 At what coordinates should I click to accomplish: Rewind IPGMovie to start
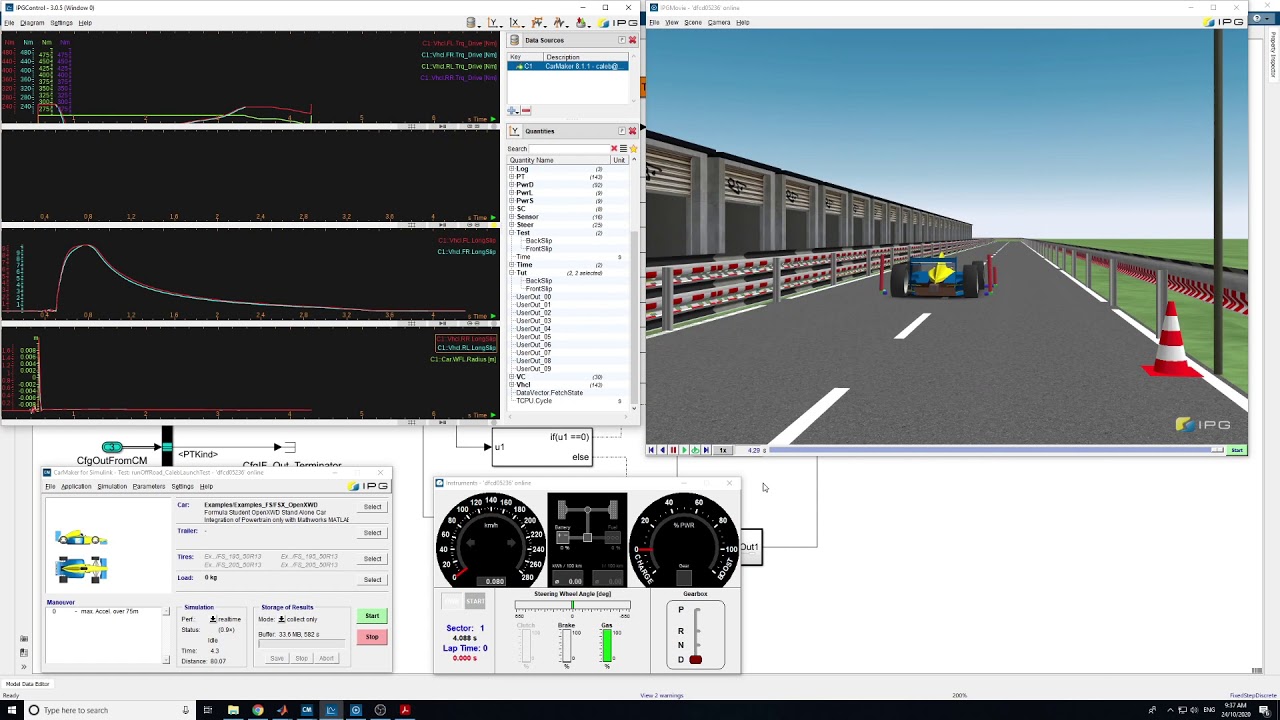(651, 450)
